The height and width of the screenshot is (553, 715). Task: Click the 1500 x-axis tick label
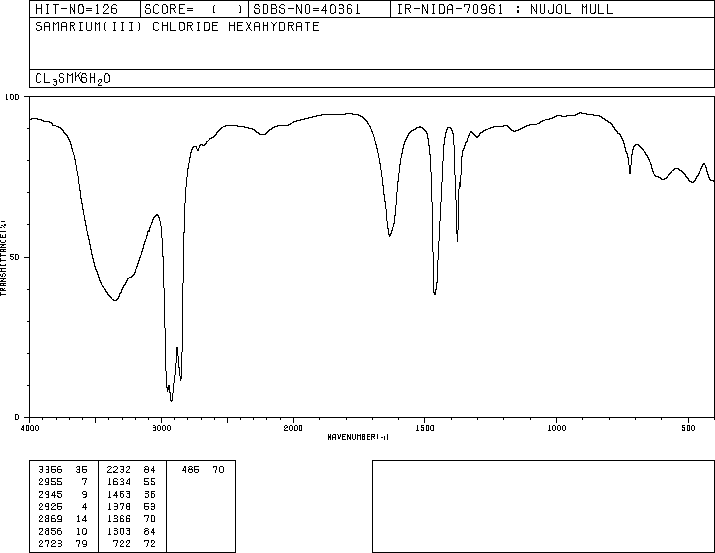point(425,428)
